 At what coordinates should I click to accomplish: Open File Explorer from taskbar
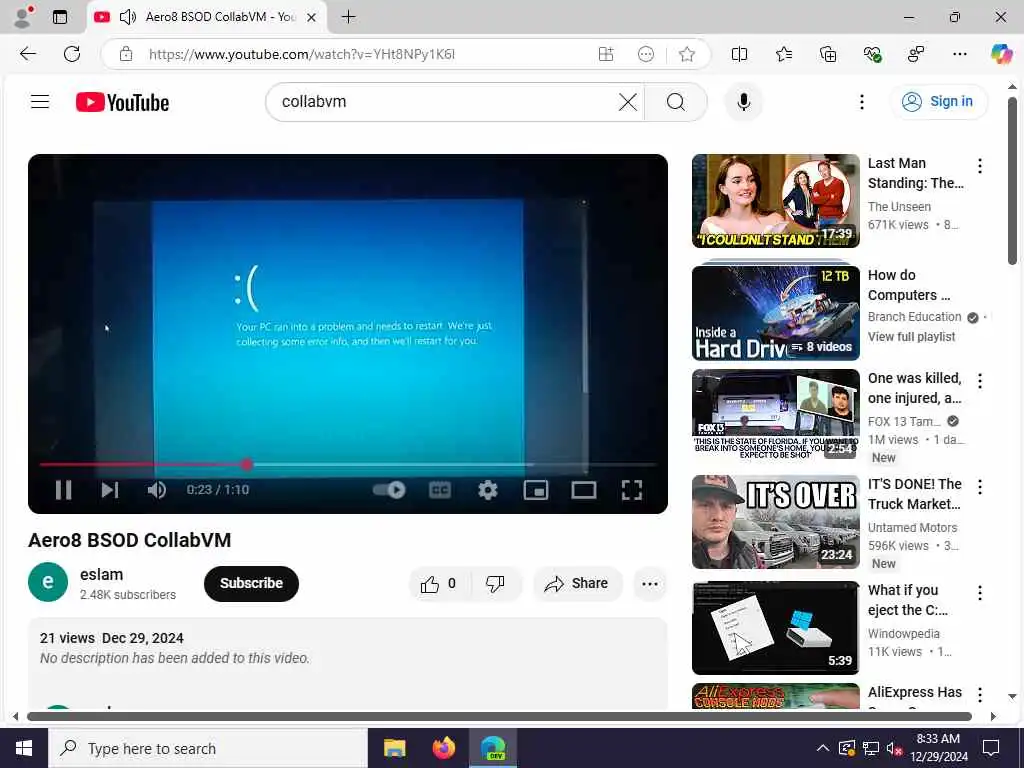pyautogui.click(x=394, y=748)
